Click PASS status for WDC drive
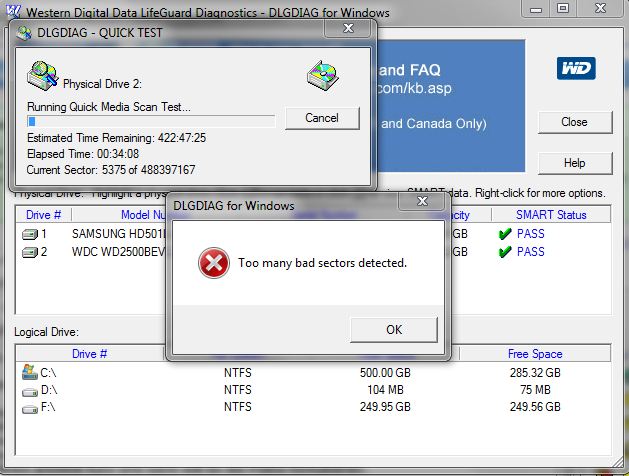 (530, 252)
